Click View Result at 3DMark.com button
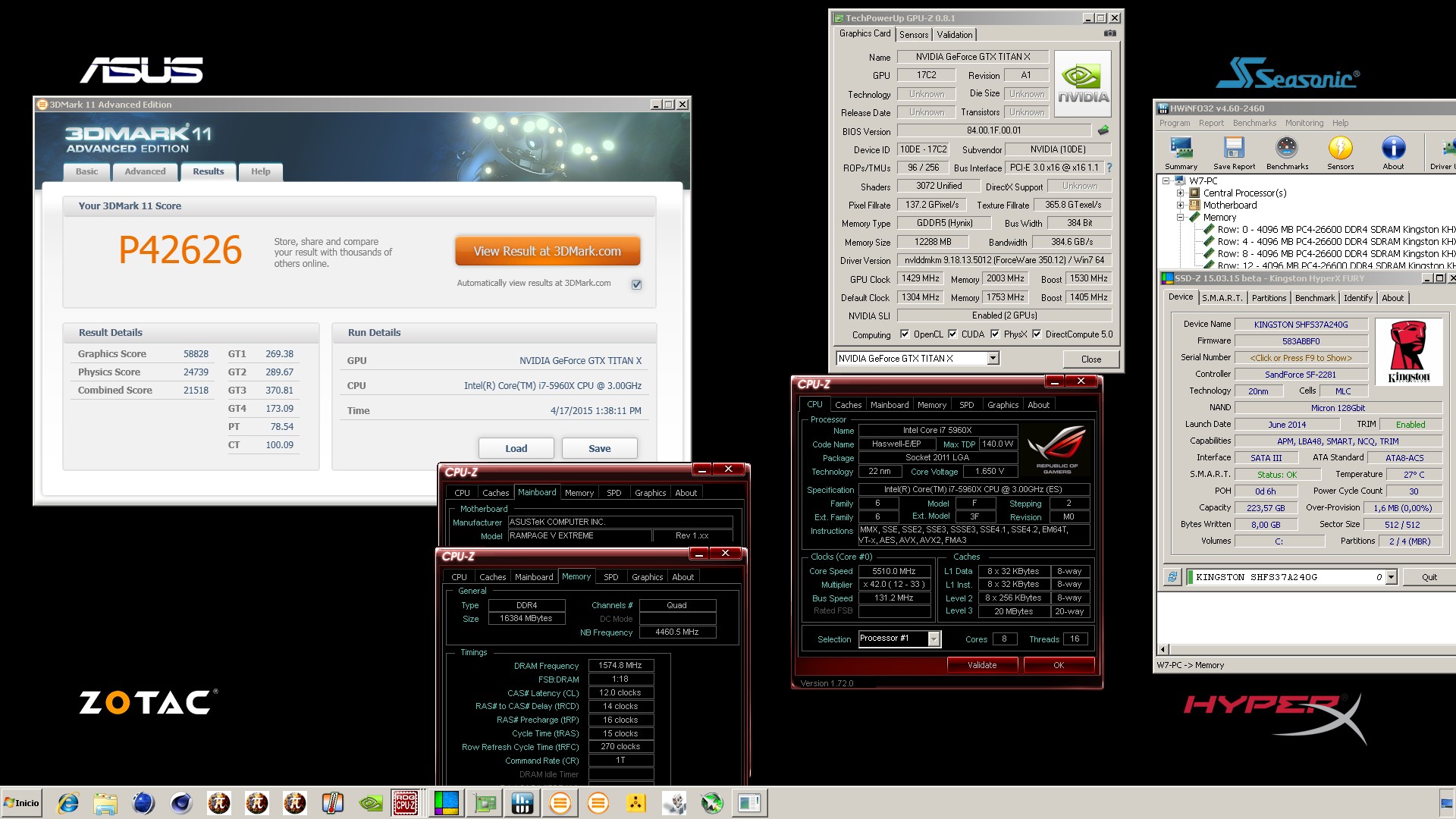The image size is (1456, 819). pyautogui.click(x=547, y=251)
